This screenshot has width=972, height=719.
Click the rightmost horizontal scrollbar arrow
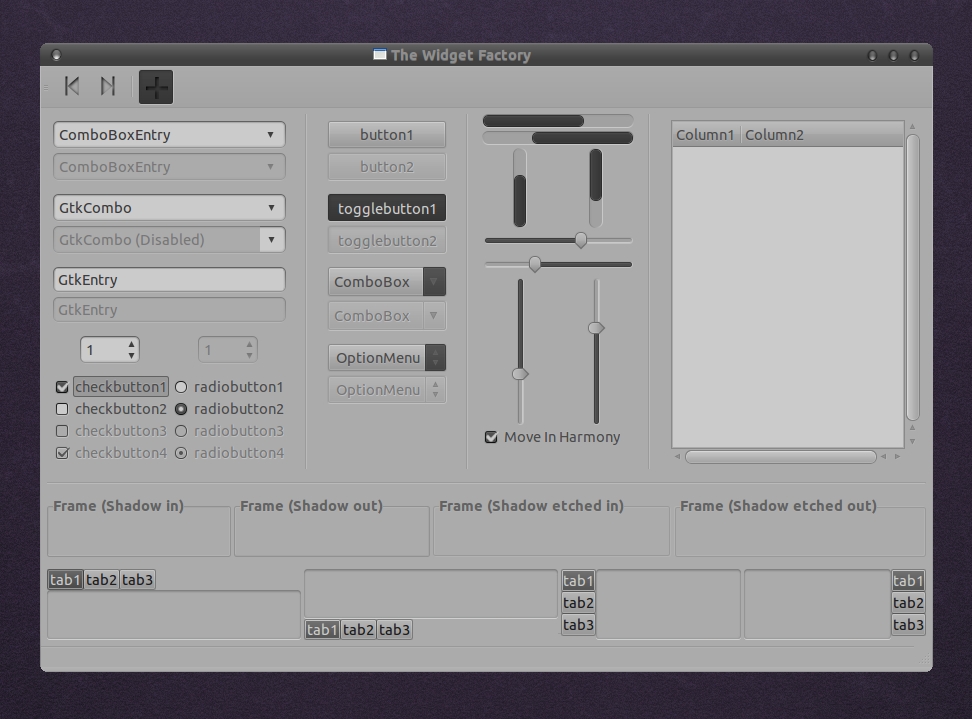click(x=897, y=457)
